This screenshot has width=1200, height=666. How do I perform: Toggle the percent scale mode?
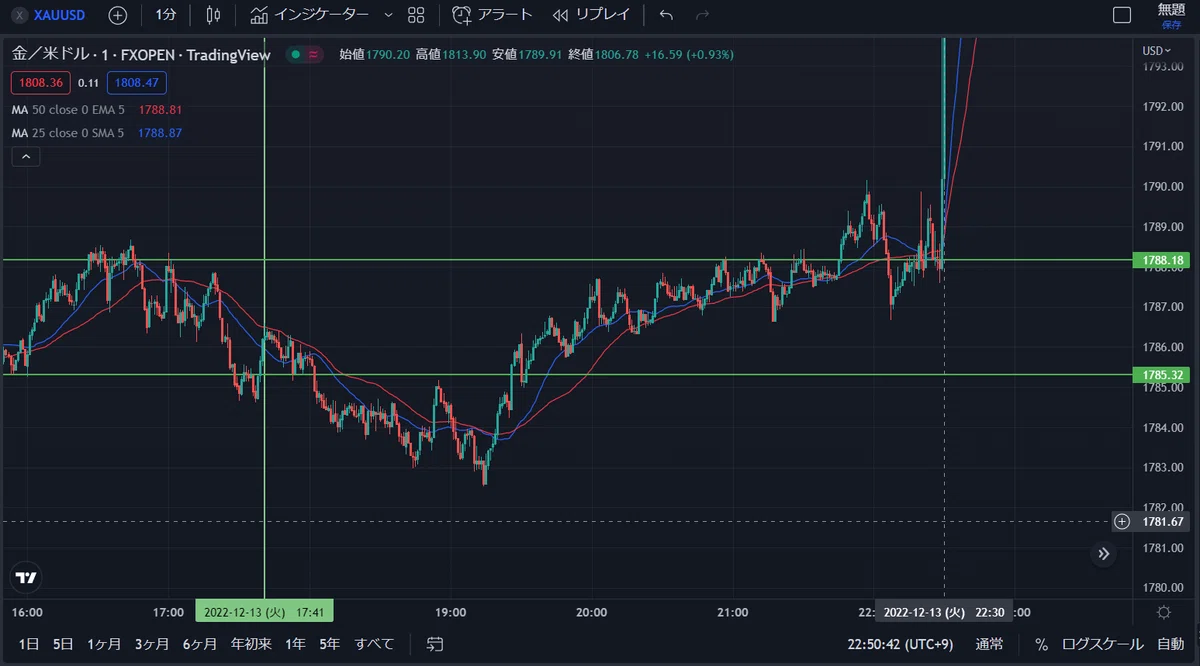point(1041,644)
